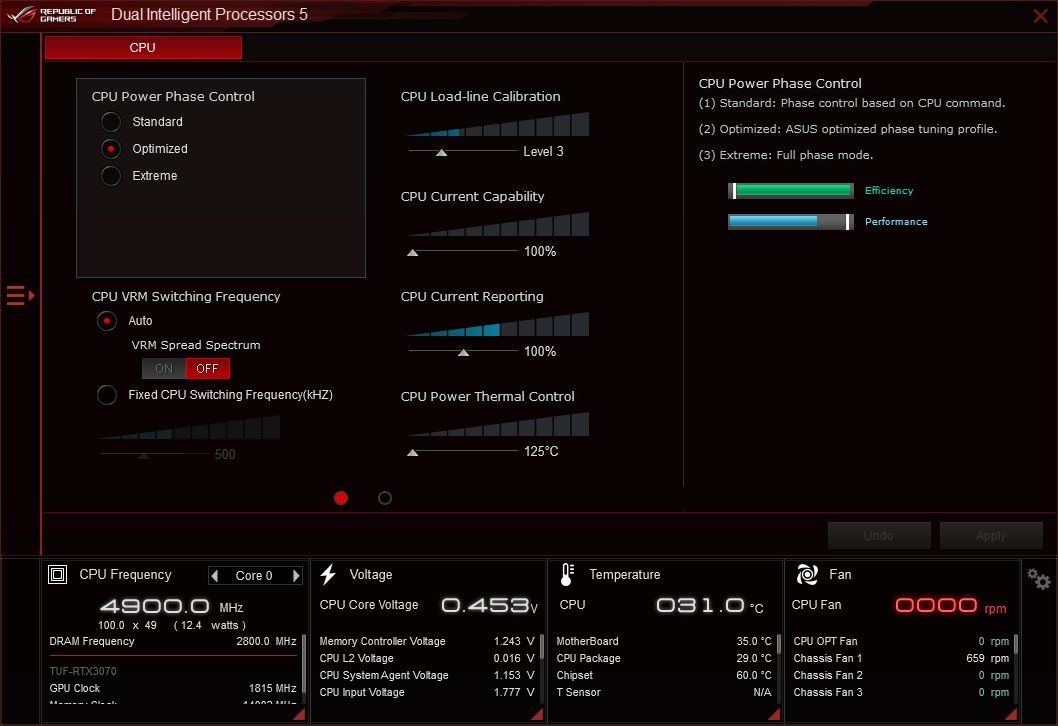Image resolution: width=1058 pixels, height=726 pixels.
Task: Click the CPU Frequency chip icon
Action: (57, 574)
